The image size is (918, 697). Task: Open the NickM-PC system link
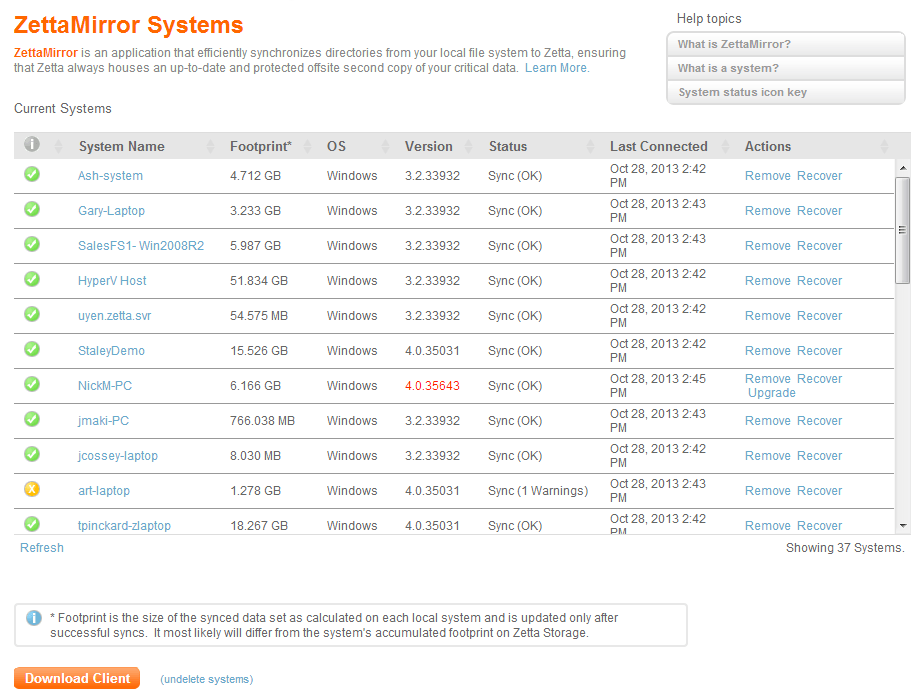pos(105,386)
